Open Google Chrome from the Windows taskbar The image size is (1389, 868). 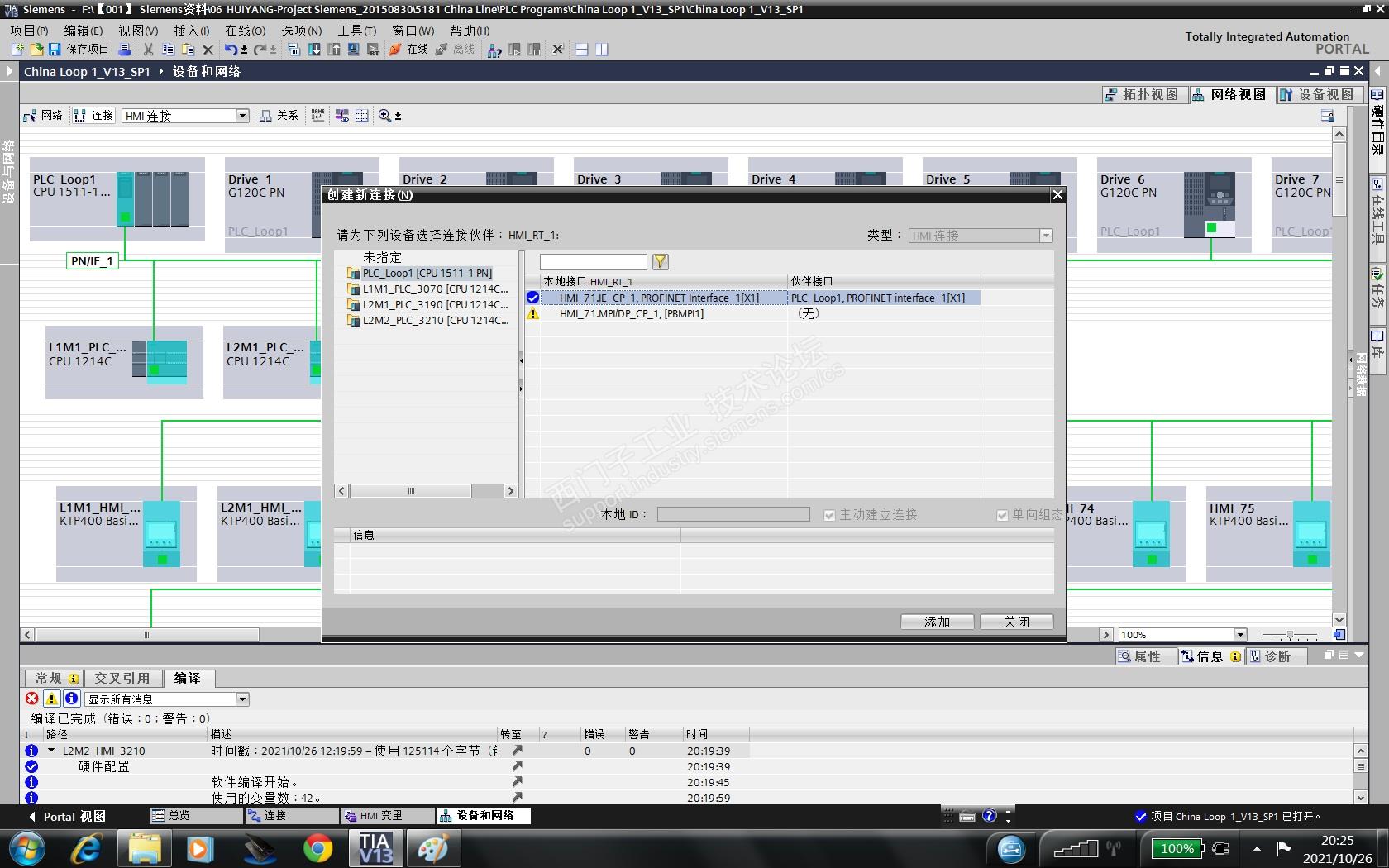(x=317, y=849)
